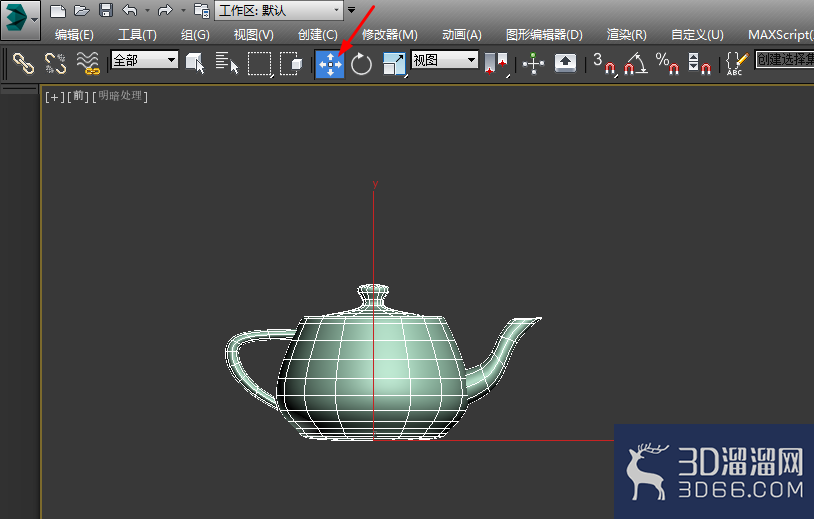
Task: Open viewport [+] general menu
Action: click(x=55, y=97)
